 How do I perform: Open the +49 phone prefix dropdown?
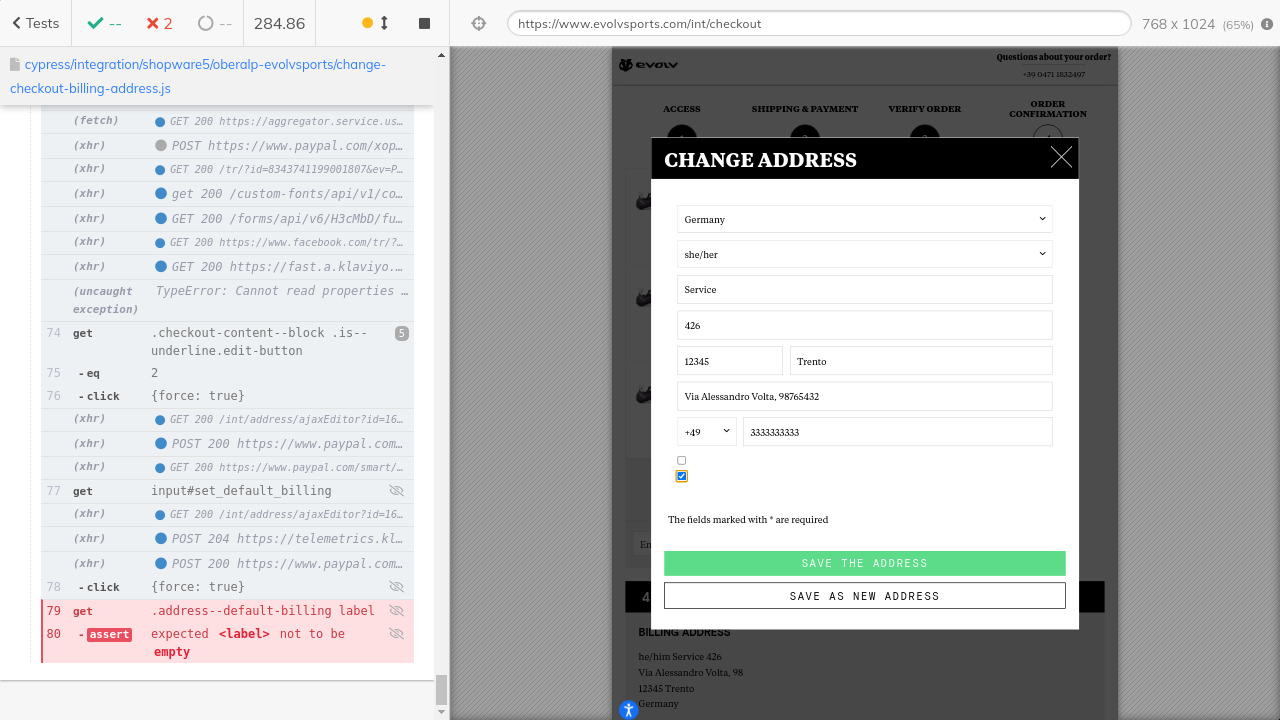706,432
